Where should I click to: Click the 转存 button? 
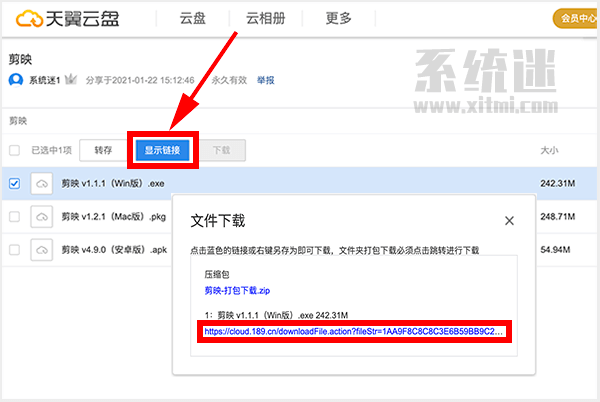(x=103, y=150)
